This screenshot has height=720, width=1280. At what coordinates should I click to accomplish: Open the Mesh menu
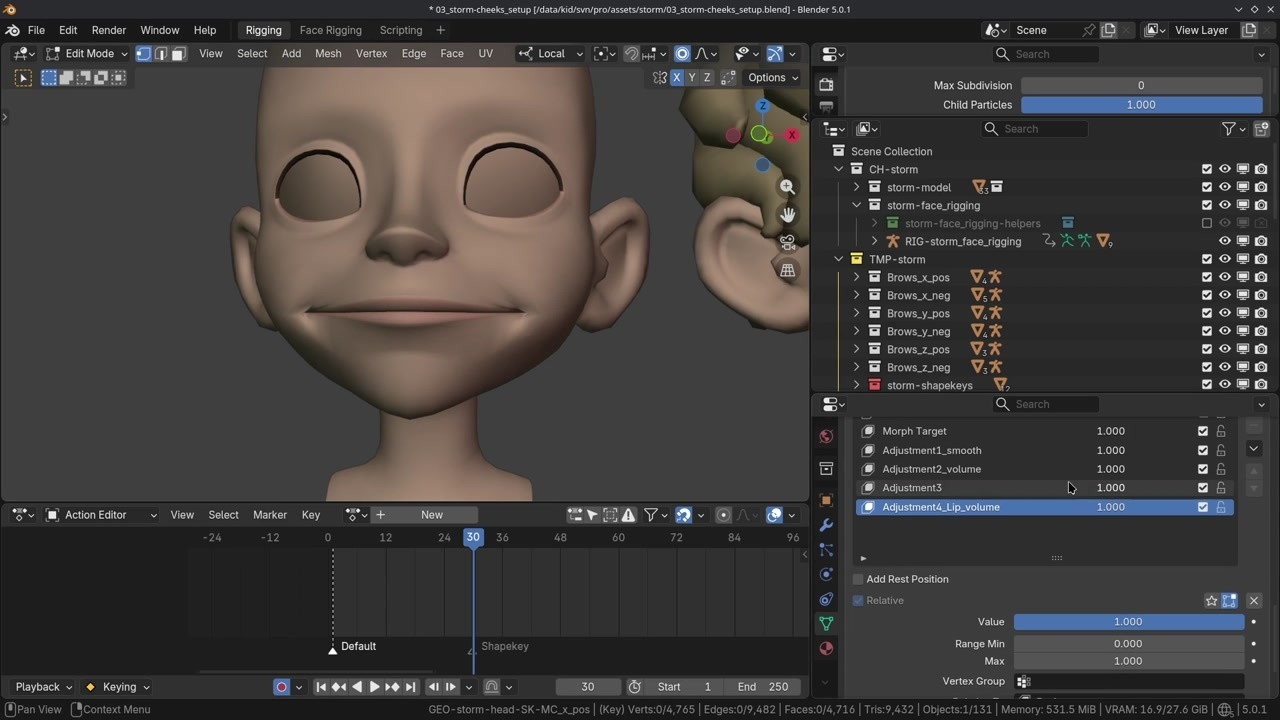click(x=328, y=54)
